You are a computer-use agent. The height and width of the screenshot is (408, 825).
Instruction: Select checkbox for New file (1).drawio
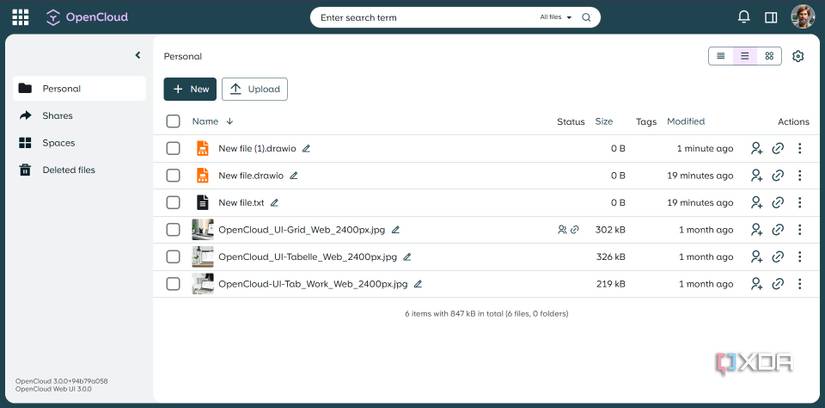(173, 148)
